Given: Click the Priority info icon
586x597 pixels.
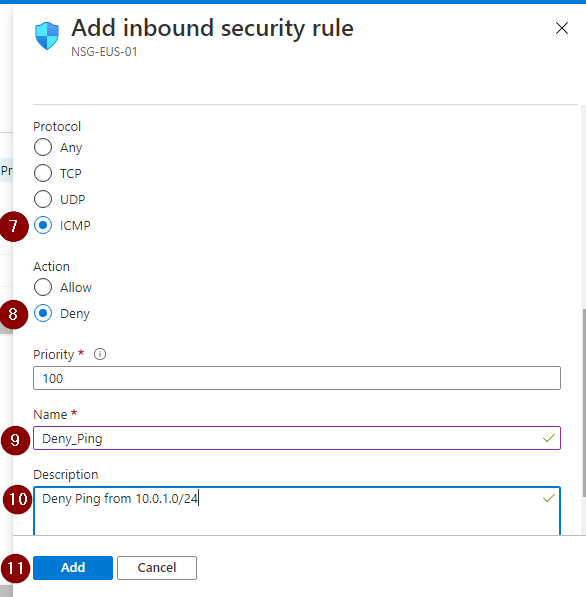Looking at the screenshot, I should click(x=100, y=354).
